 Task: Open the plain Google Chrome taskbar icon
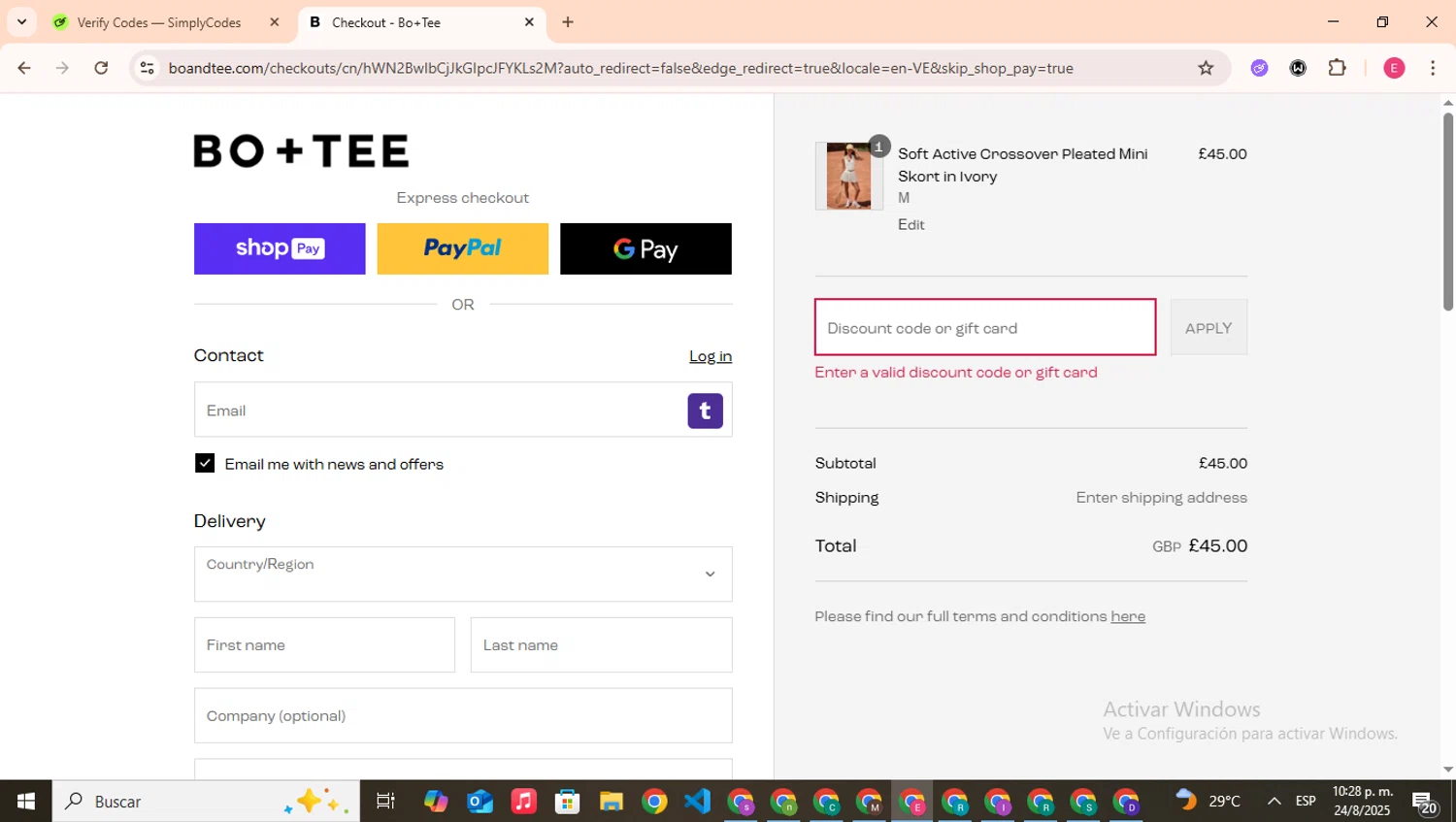pyautogui.click(x=654, y=801)
